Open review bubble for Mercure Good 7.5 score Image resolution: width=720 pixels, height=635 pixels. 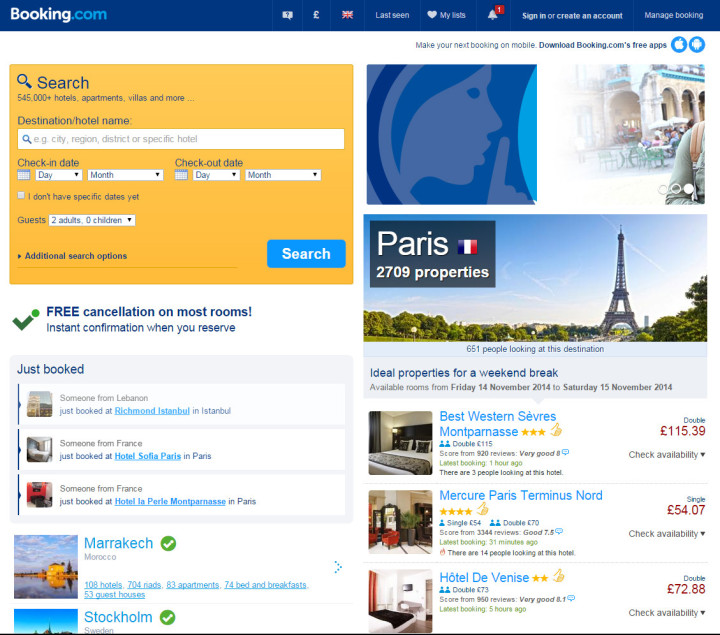[x=559, y=532]
